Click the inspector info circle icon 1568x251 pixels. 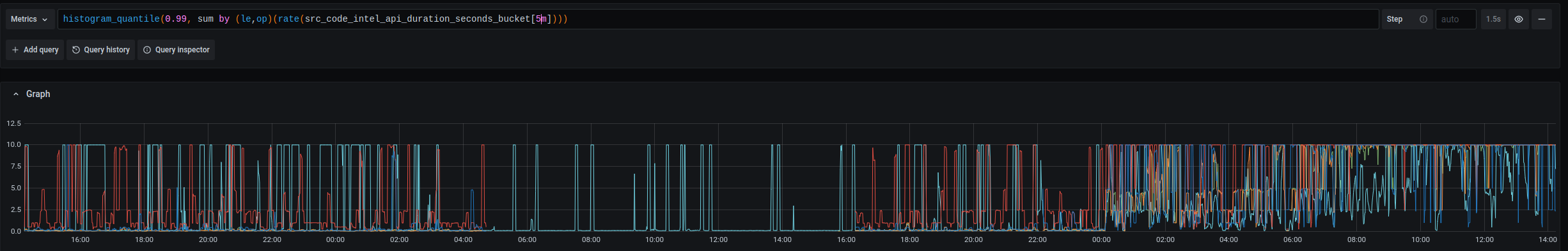pyautogui.click(x=147, y=50)
